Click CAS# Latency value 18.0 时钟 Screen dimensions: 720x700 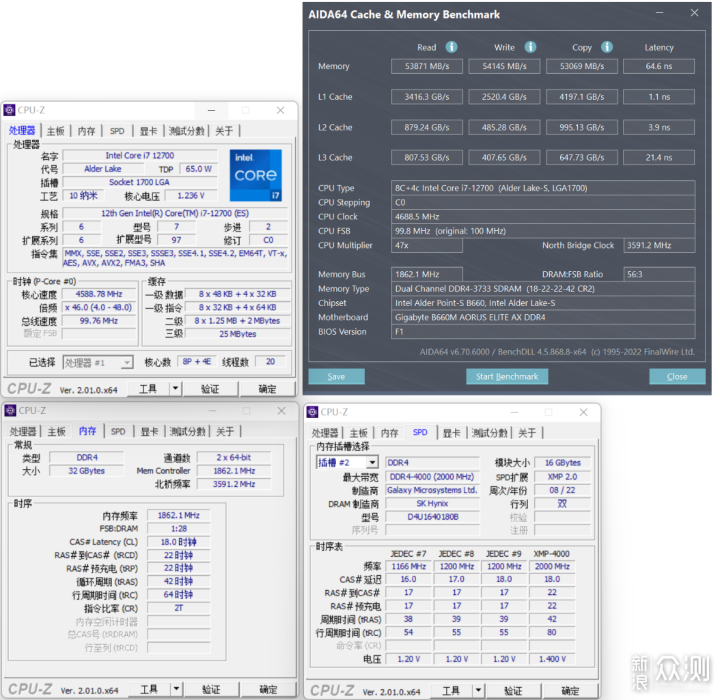click(178, 542)
